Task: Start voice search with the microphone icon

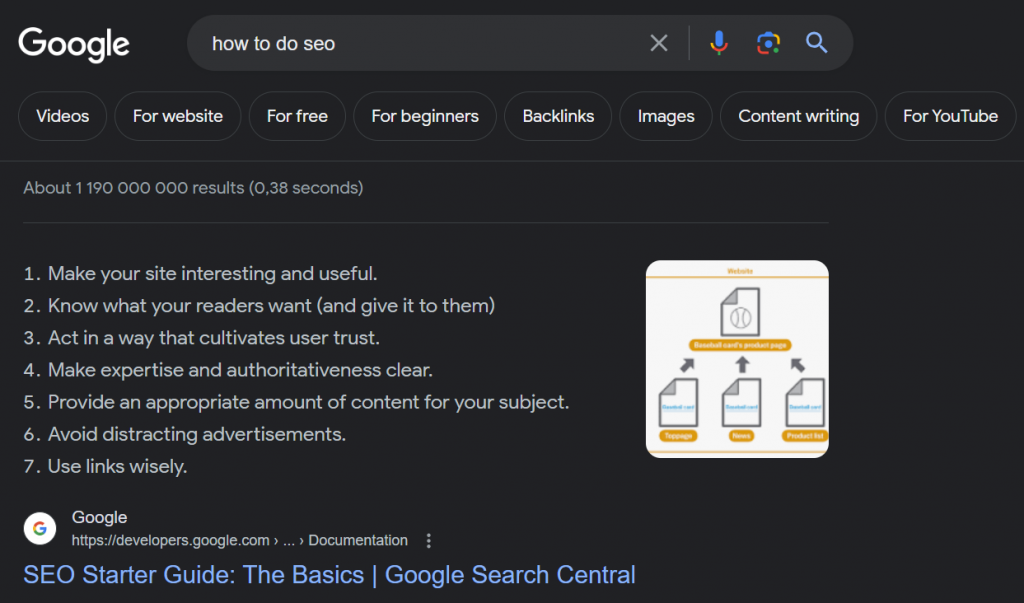Action: click(719, 43)
